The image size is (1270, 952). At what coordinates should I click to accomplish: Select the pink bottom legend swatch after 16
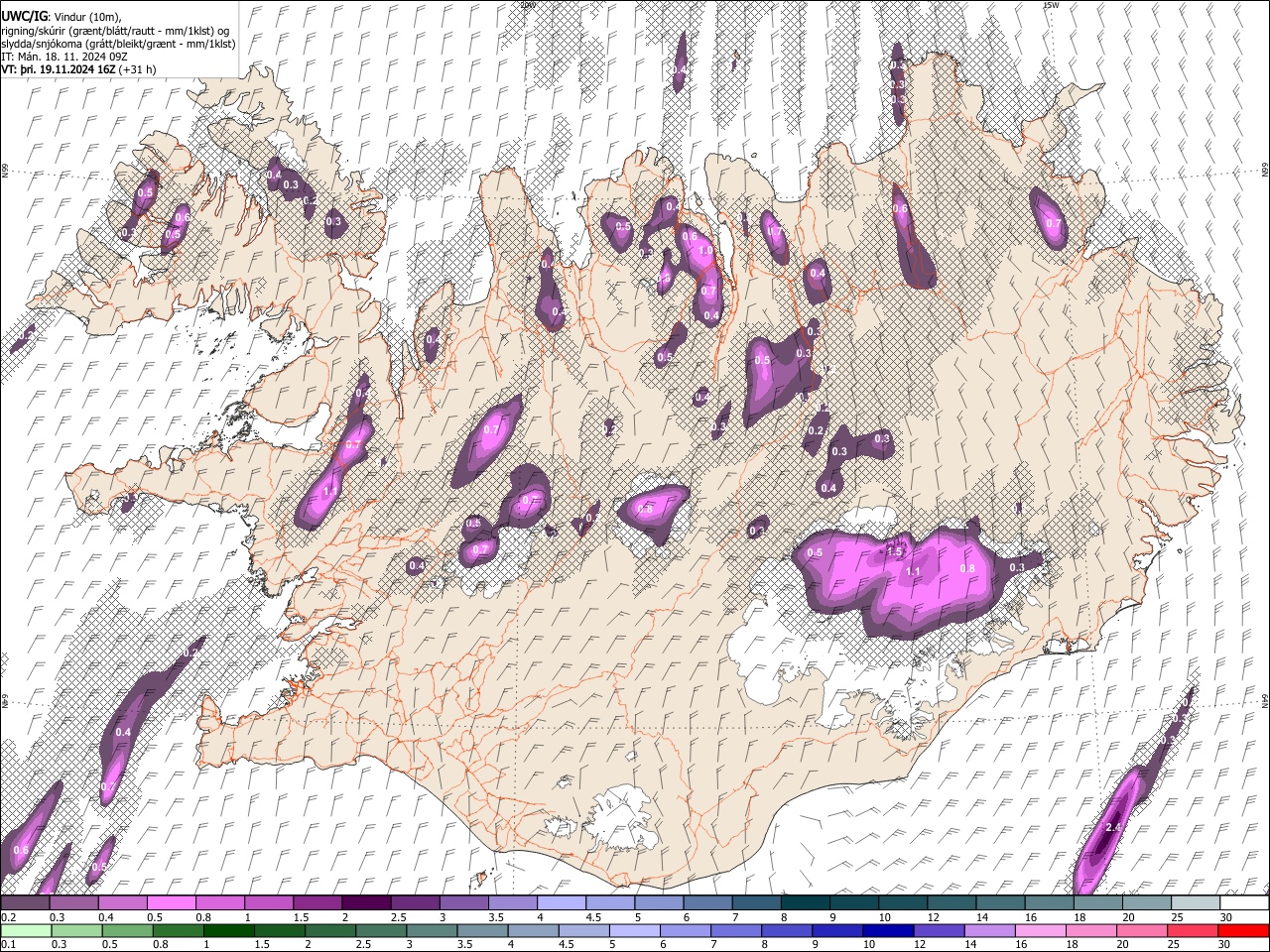pyautogui.click(x=1039, y=930)
